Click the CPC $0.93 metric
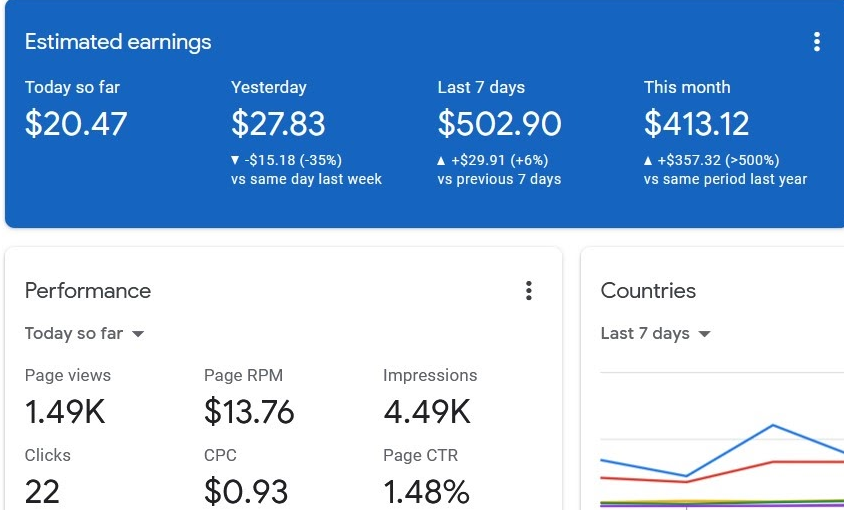844x510 pixels. coord(246,490)
